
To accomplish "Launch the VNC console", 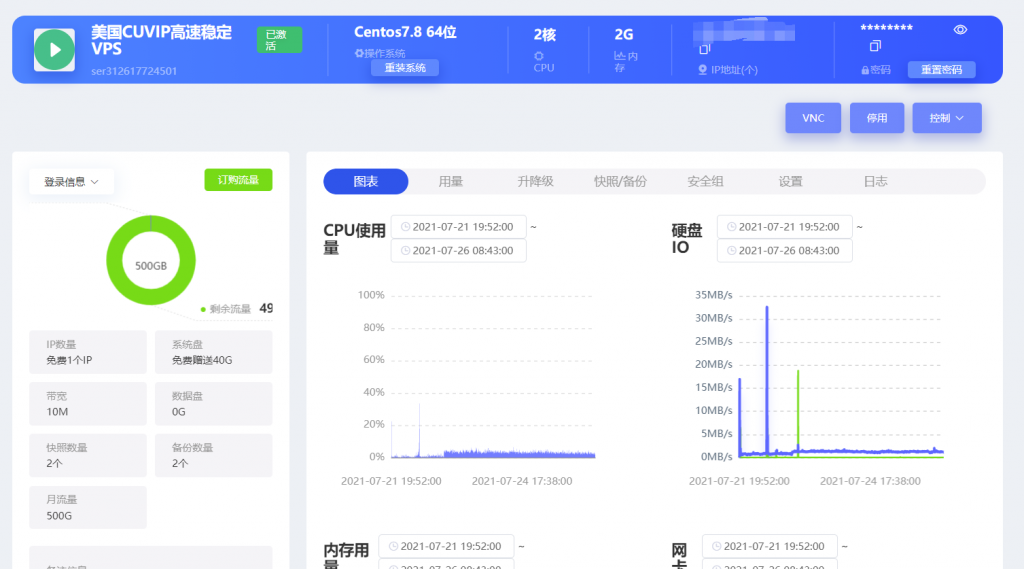I will click(x=813, y=118).
